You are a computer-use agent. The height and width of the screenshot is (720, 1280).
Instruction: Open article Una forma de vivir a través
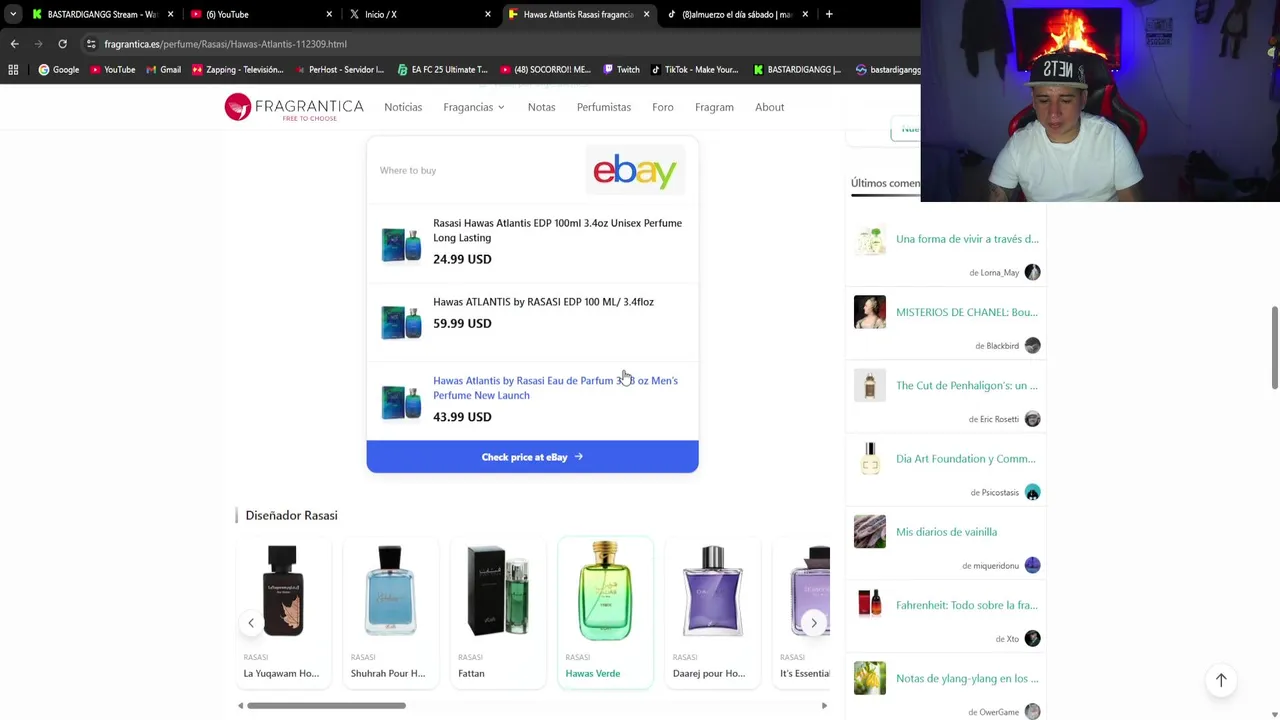pyautogui.click(x=967, y=239)
